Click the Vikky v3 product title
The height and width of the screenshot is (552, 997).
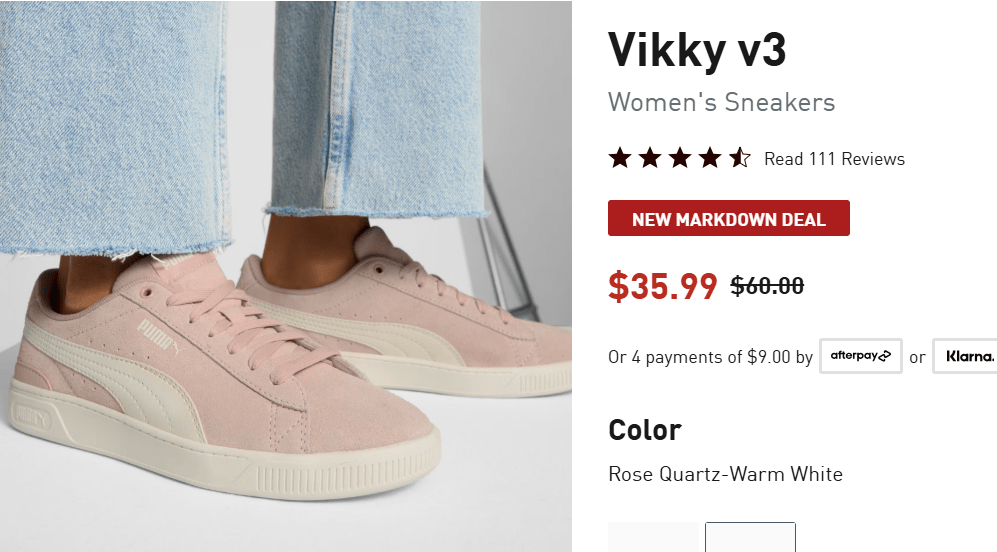(697, 50)
